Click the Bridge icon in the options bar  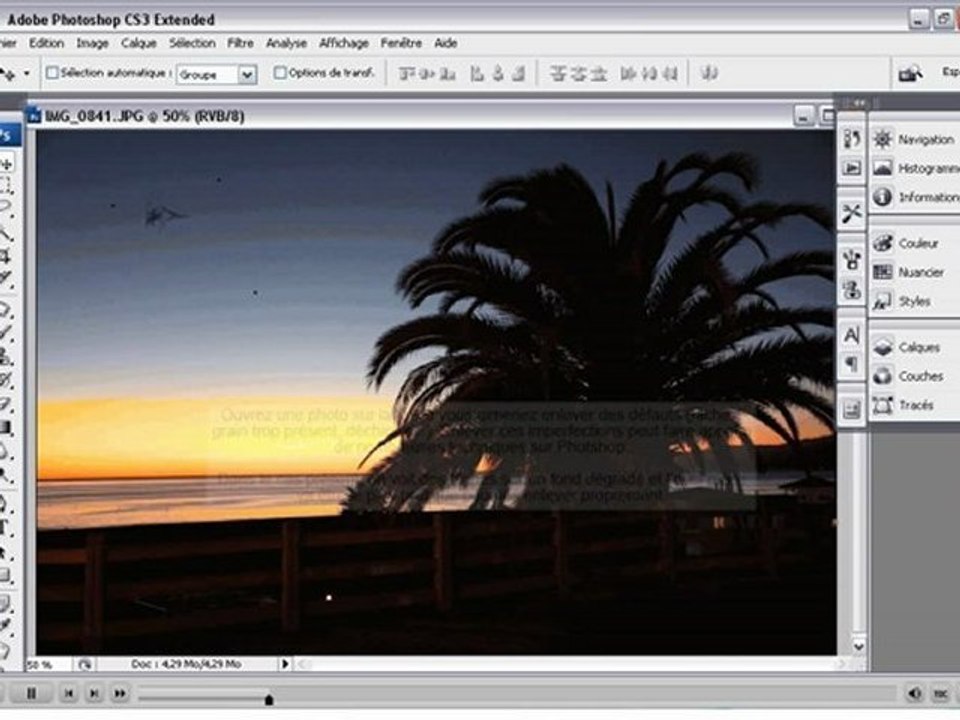coord(910,74)
